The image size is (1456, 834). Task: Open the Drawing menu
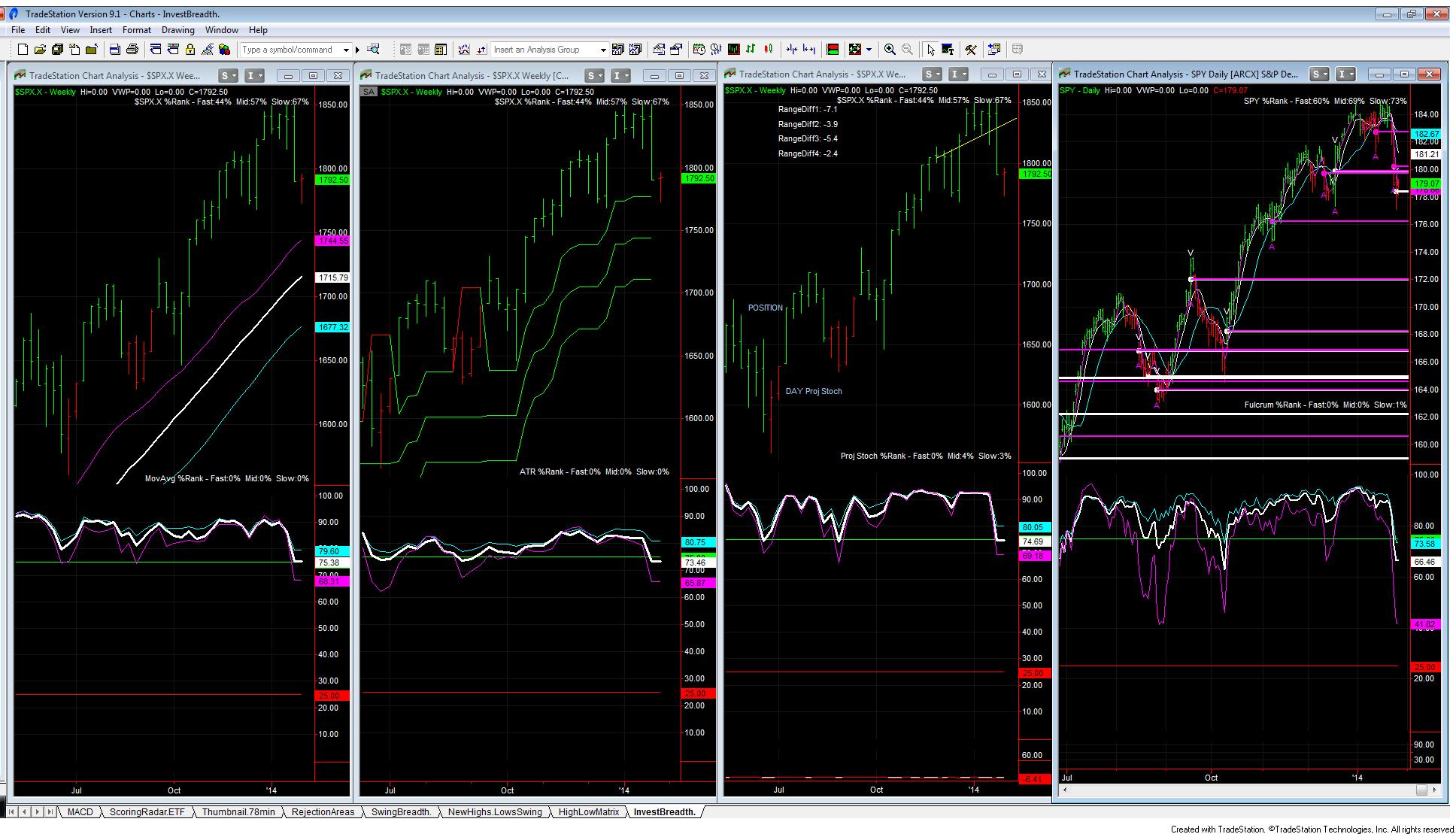[x=177, y=30]
